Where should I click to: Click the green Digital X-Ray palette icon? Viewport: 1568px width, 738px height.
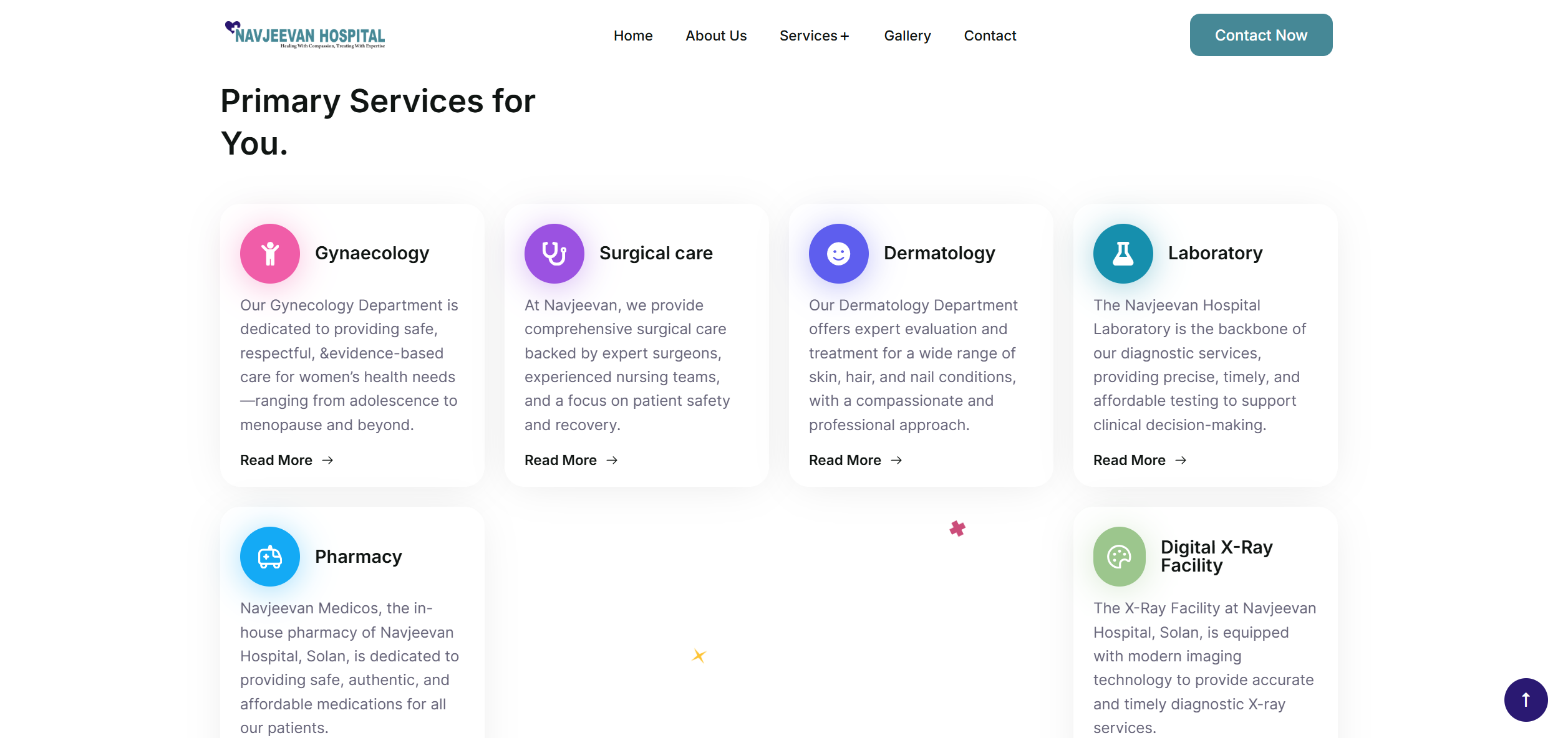point(1119,557)
